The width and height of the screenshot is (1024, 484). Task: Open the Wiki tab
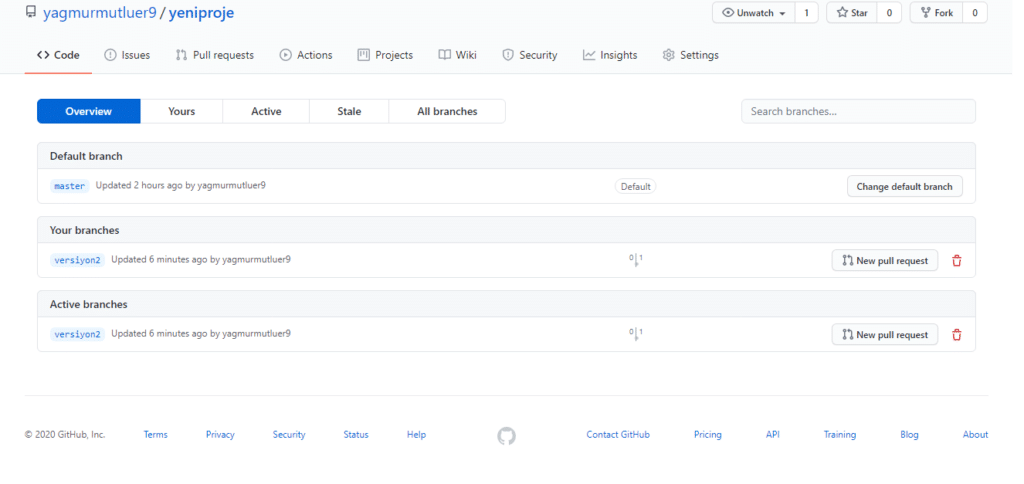tap(457, 56)
